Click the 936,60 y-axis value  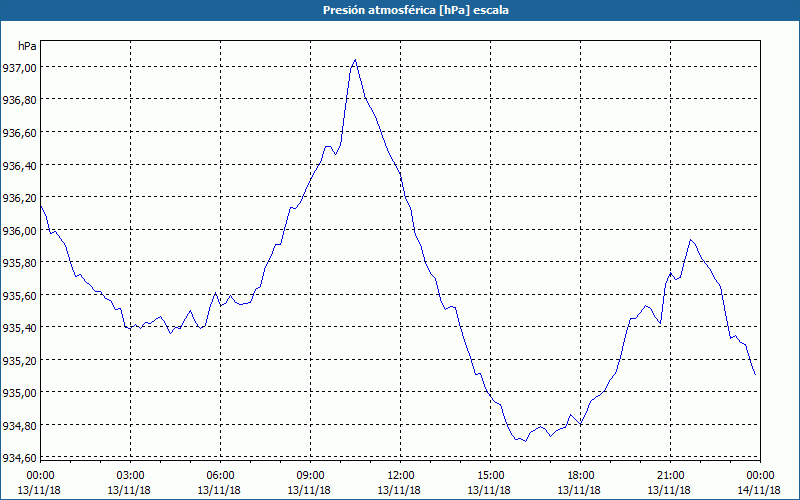(x=19, y=132)
